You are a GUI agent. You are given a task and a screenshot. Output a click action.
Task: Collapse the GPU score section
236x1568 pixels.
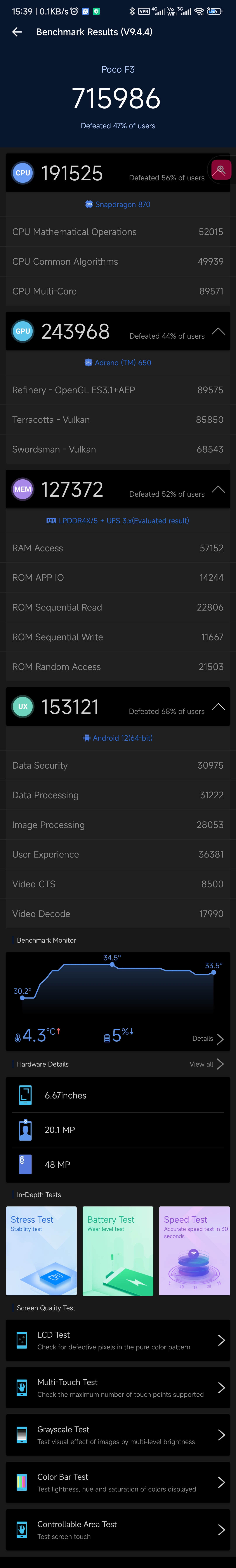pos(218,331)
